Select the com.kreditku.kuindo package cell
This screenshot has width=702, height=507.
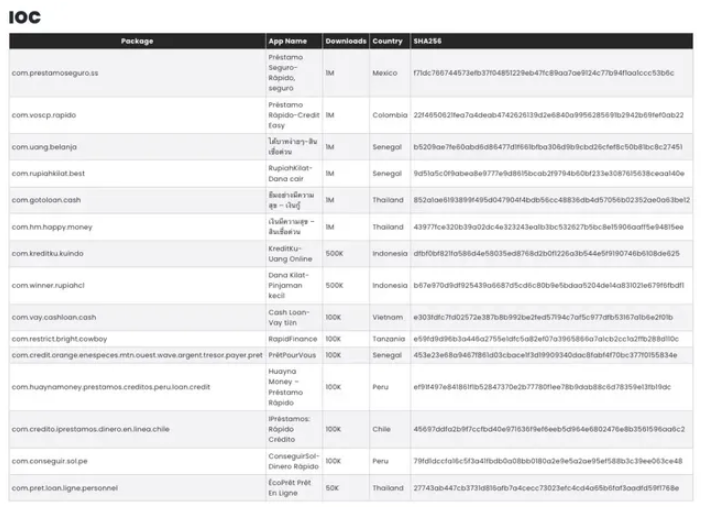coord(50,253)
